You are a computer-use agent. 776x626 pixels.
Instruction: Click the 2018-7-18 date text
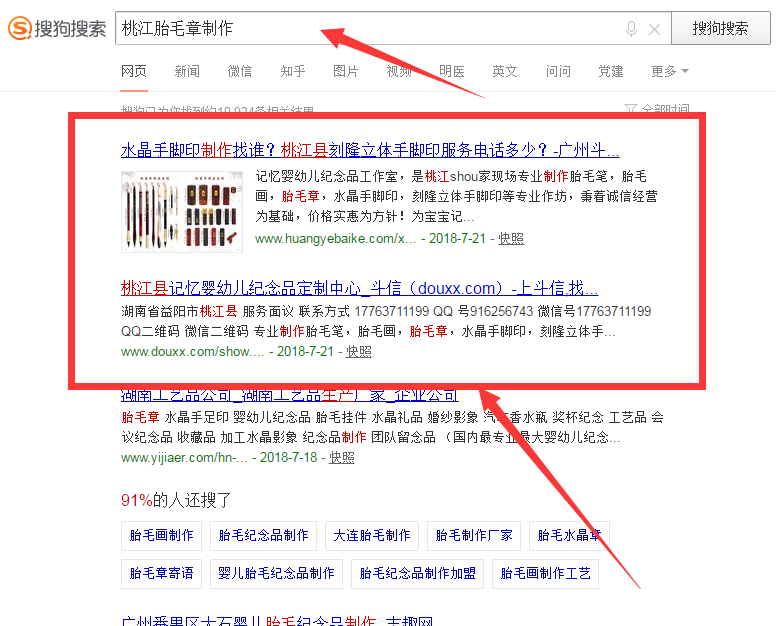tap(289, 457)
